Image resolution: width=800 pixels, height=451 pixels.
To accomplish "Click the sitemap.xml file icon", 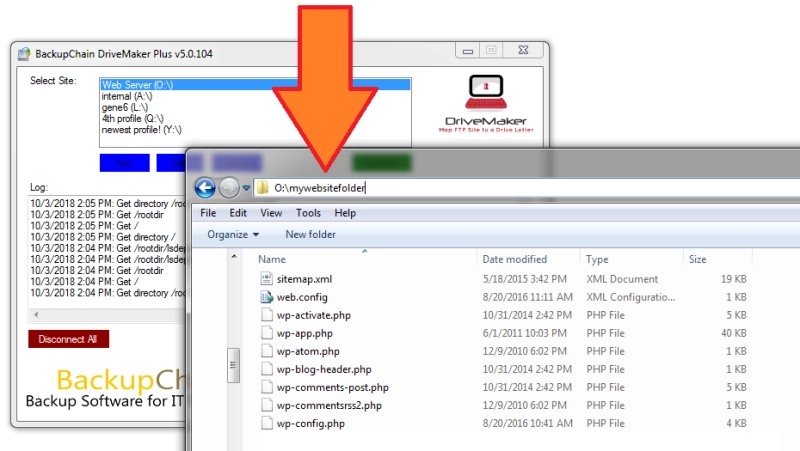I will click(266, 279).
